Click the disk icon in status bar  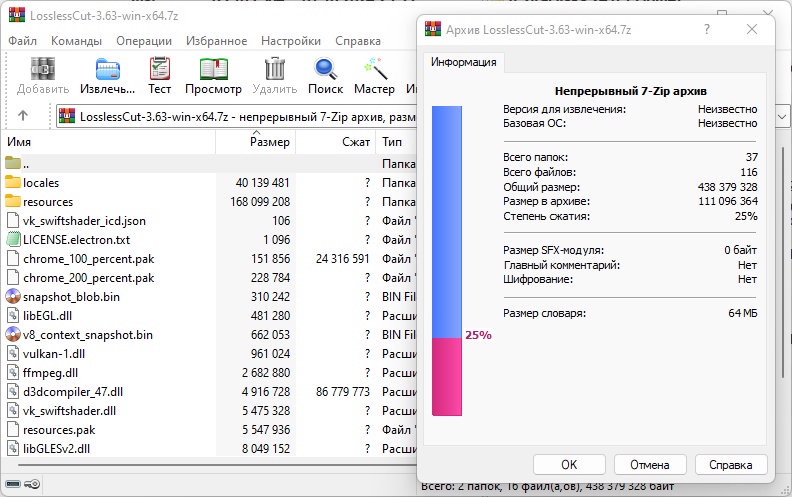pyautogui.click(x=13, y=484)
